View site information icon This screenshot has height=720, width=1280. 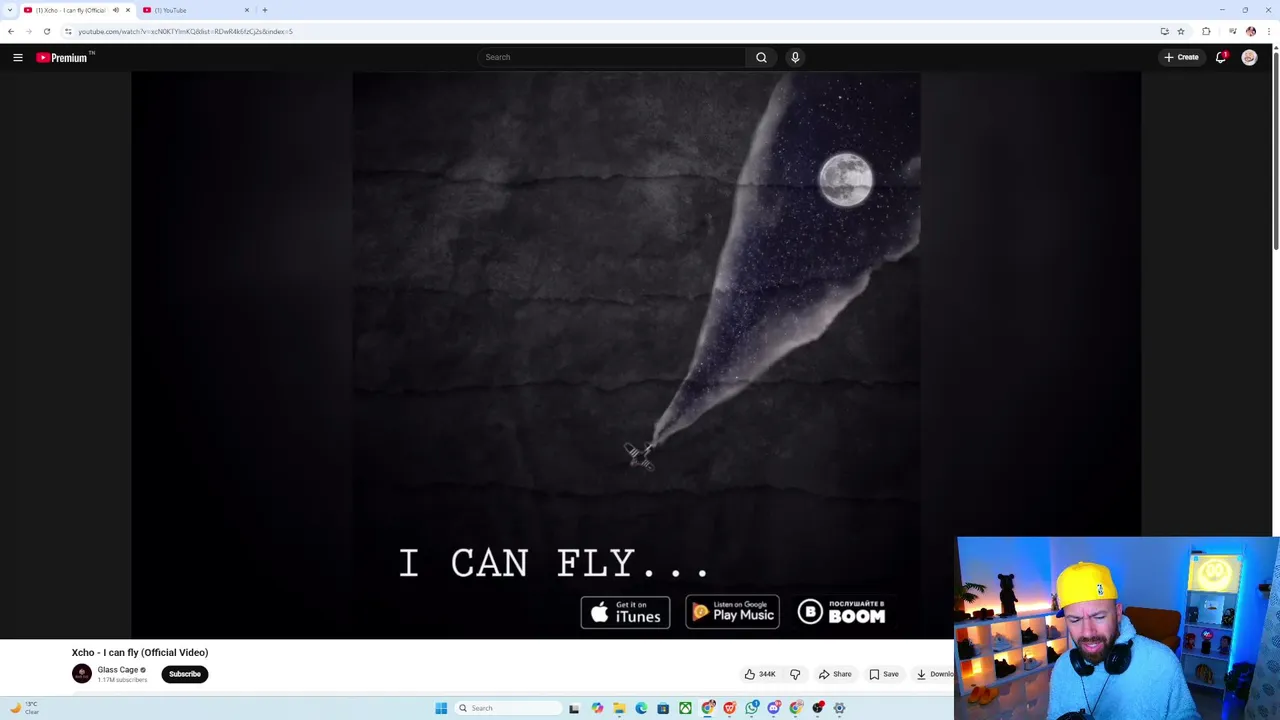pos(68,31)
